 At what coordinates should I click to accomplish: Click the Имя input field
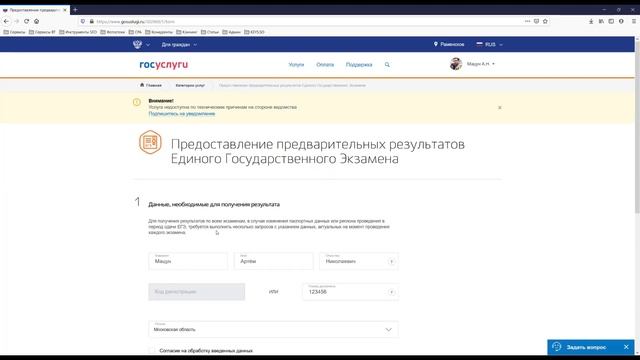273,261
